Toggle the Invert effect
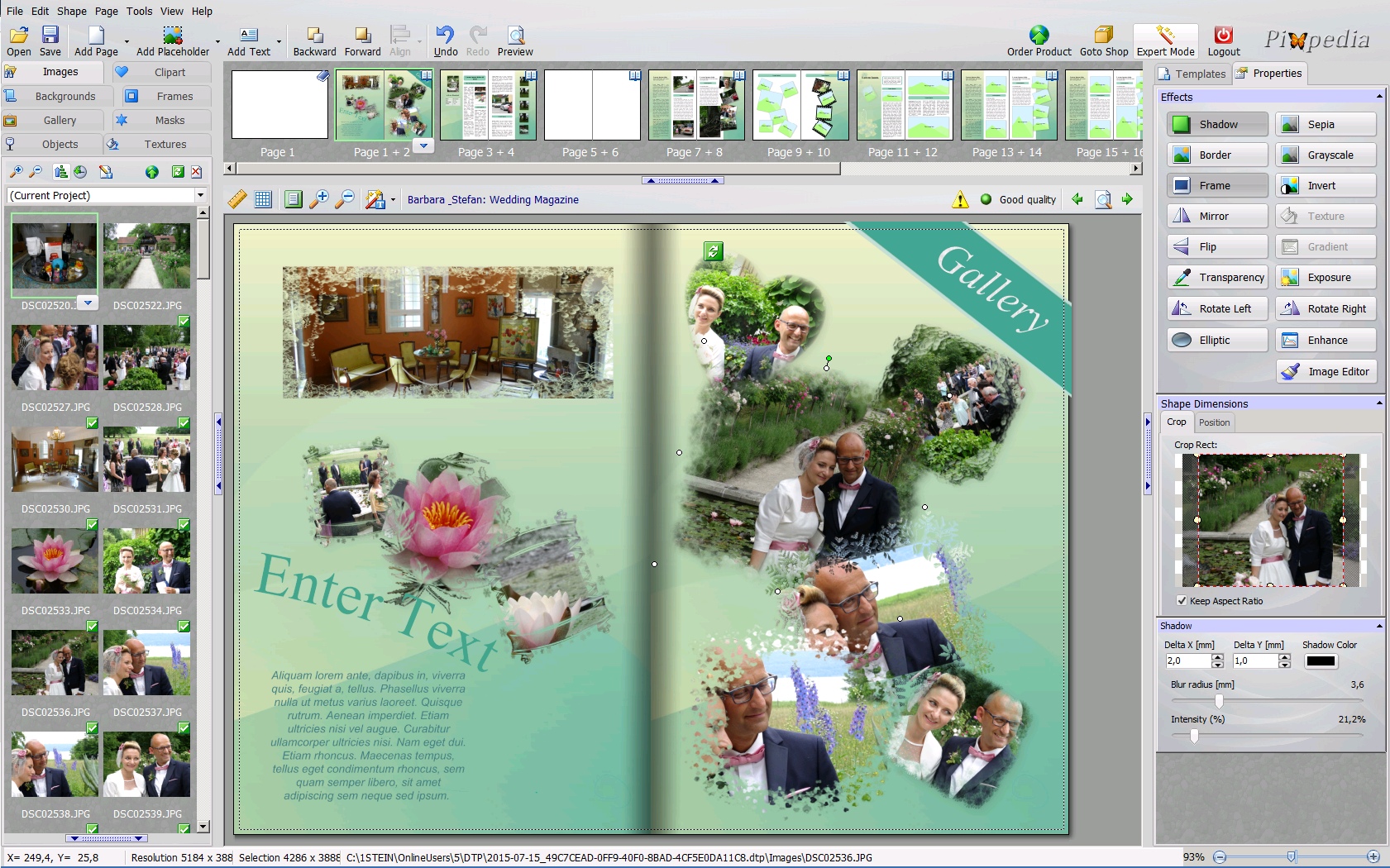The image size is (1390, 868). coord(1326,185)
